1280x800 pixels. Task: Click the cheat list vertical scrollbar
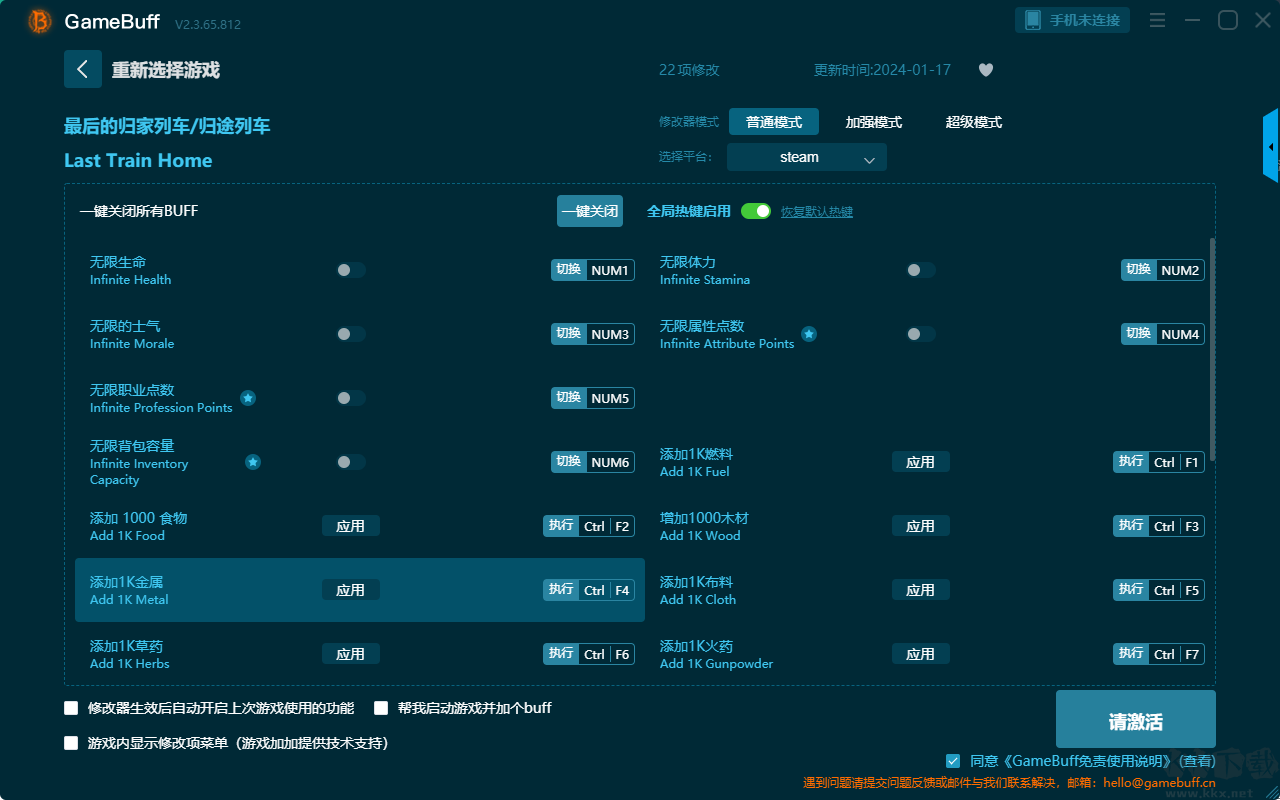(1213, 348)
